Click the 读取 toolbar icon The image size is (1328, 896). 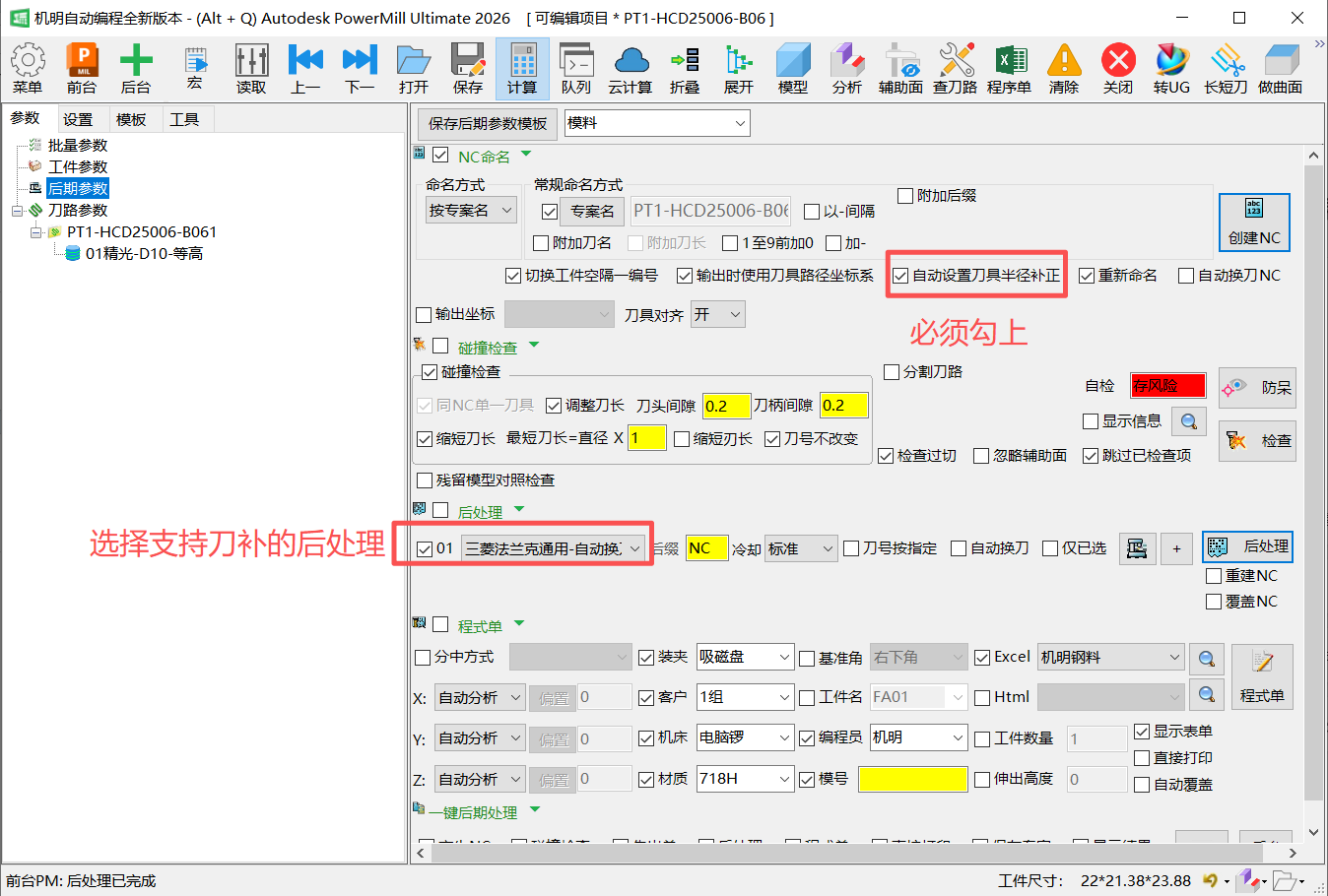(251, 68)
